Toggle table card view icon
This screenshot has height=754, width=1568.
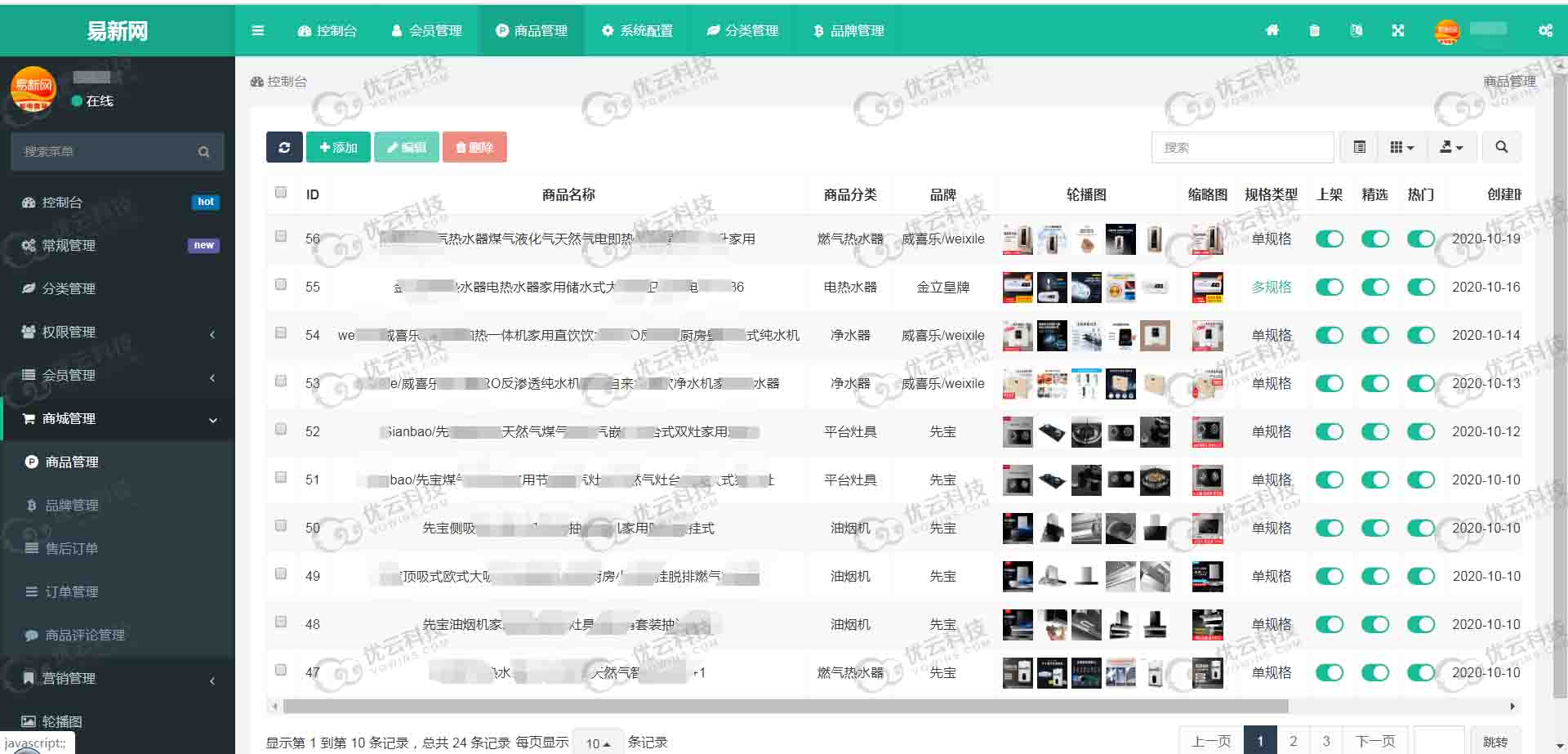[x=1360, y=147]
